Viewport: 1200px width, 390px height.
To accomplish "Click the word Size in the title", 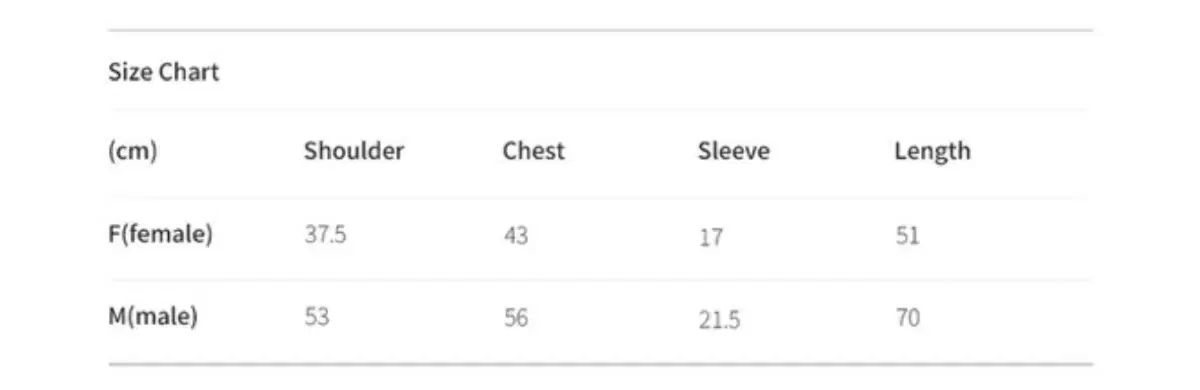I will [x=129, y=72].
